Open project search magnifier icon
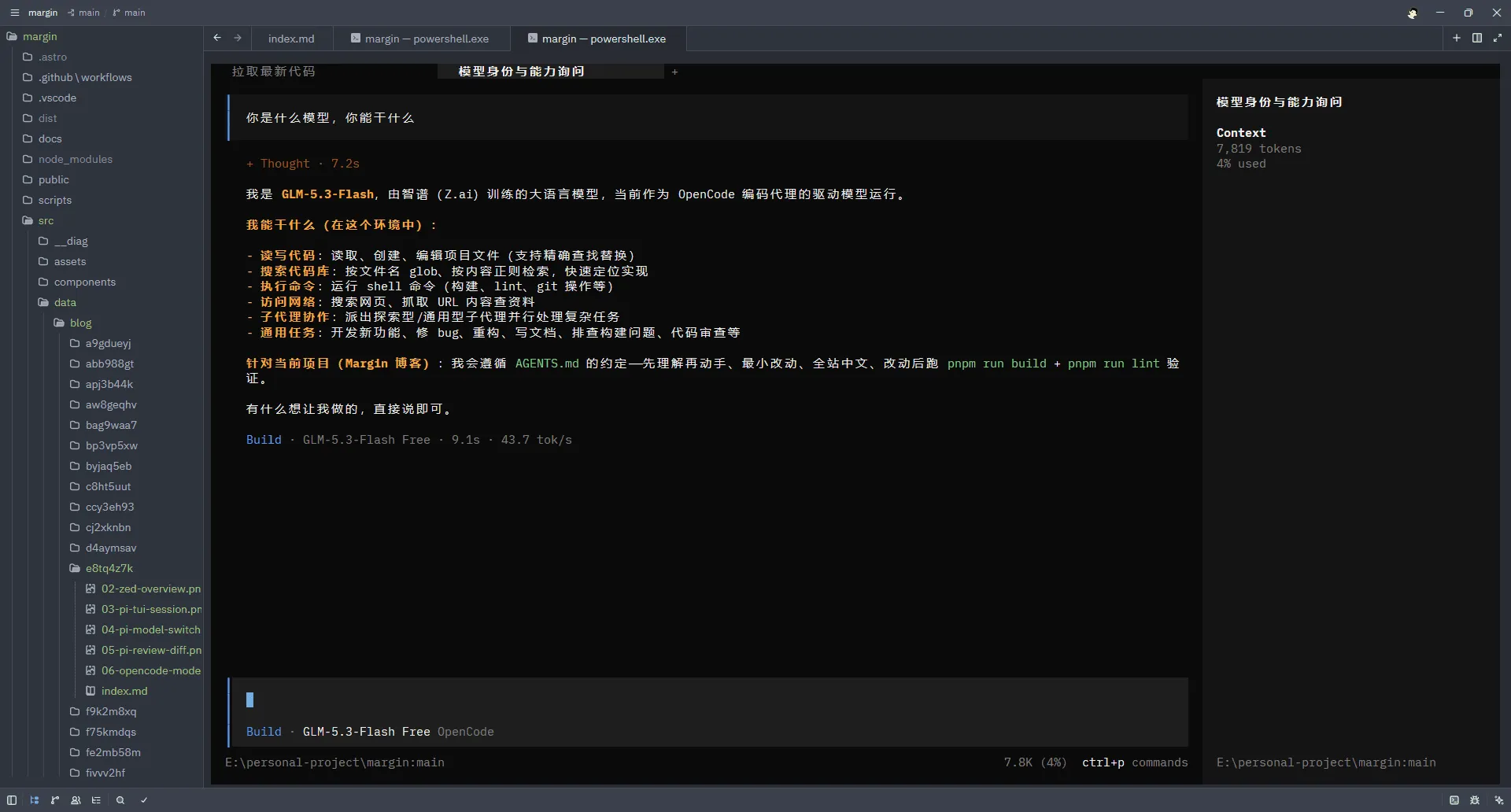This screenshot has width=1511, height=812. coord(120,800)
